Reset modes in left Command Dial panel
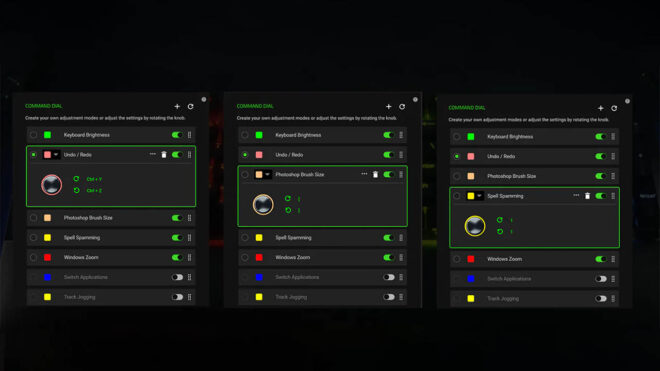Image resolution: width=660 pixels, height=371 pixels. click(x=191, y=107)
